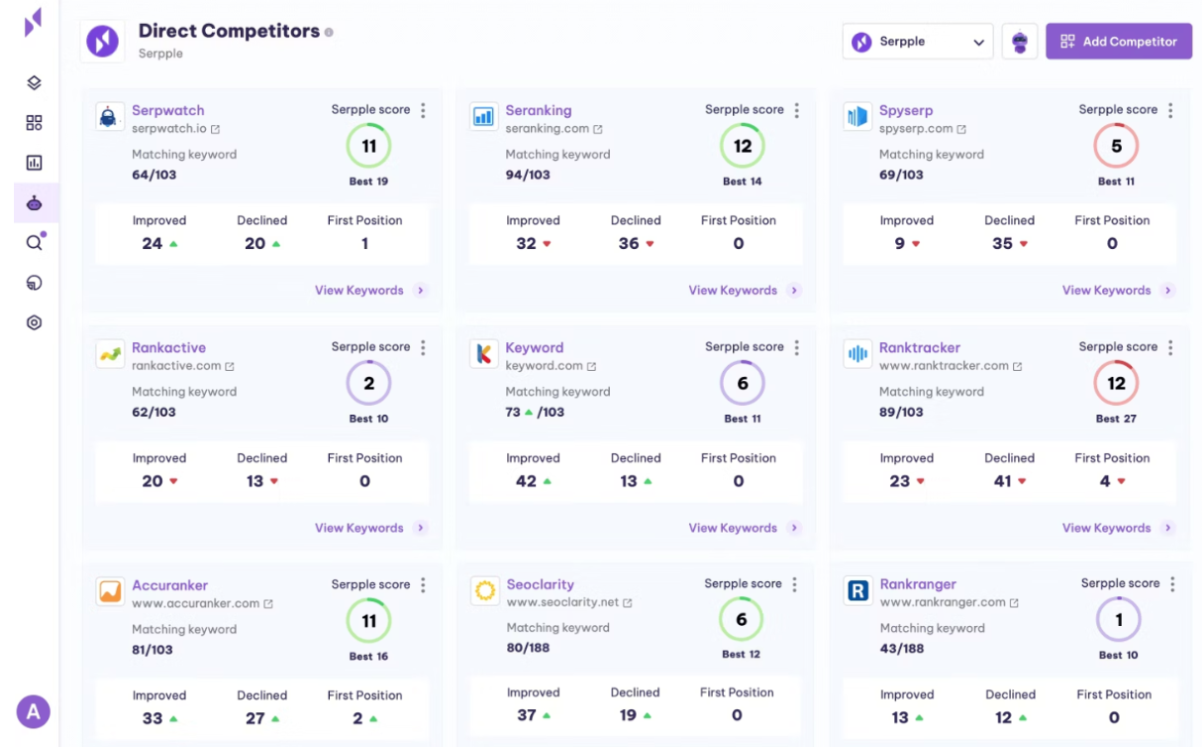Open external link icon beside www.seoclarity.net
The height and width of the screenshot is (750, 1202).
[628, 603]
